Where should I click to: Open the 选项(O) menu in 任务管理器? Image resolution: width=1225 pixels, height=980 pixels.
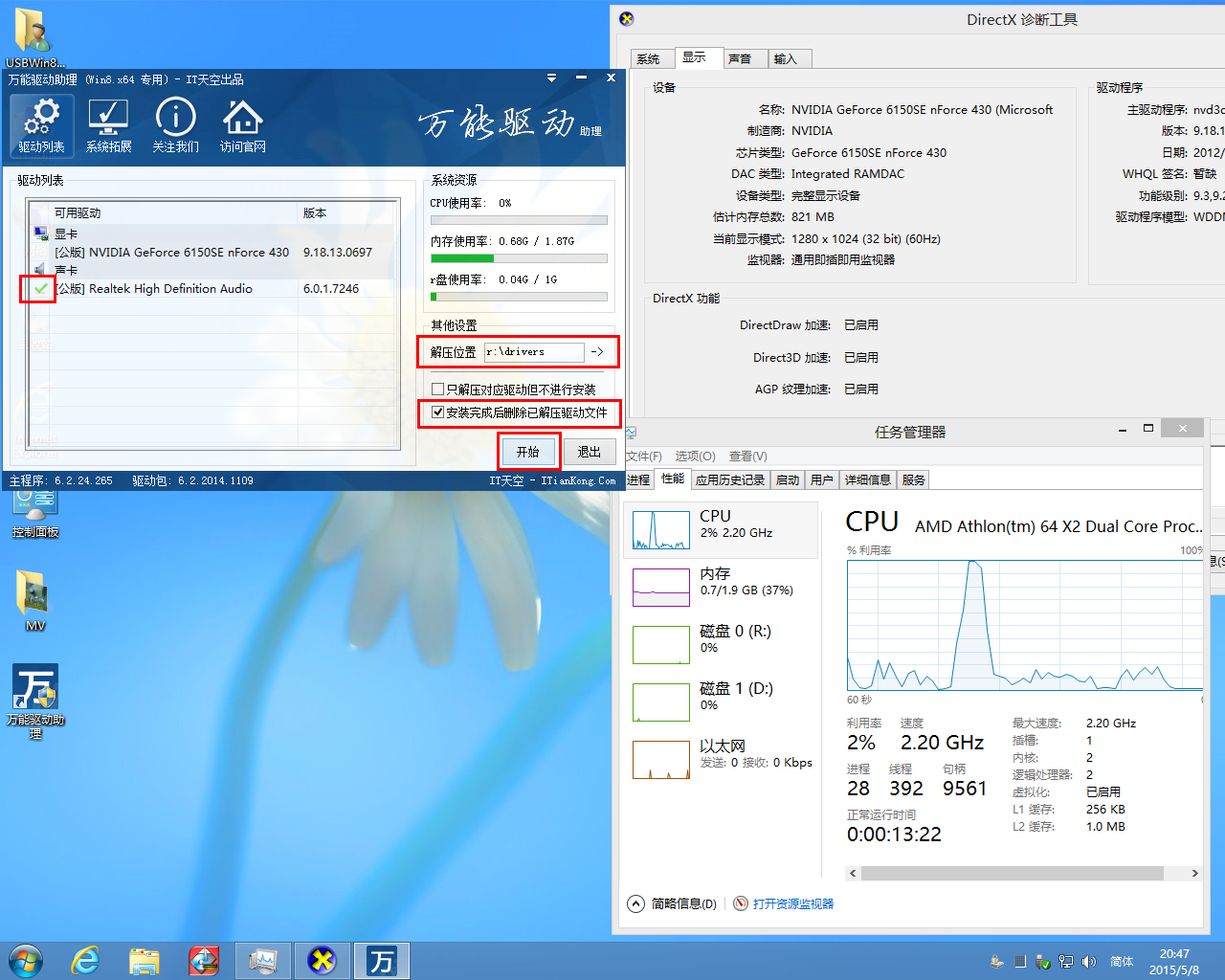point(696,457)
